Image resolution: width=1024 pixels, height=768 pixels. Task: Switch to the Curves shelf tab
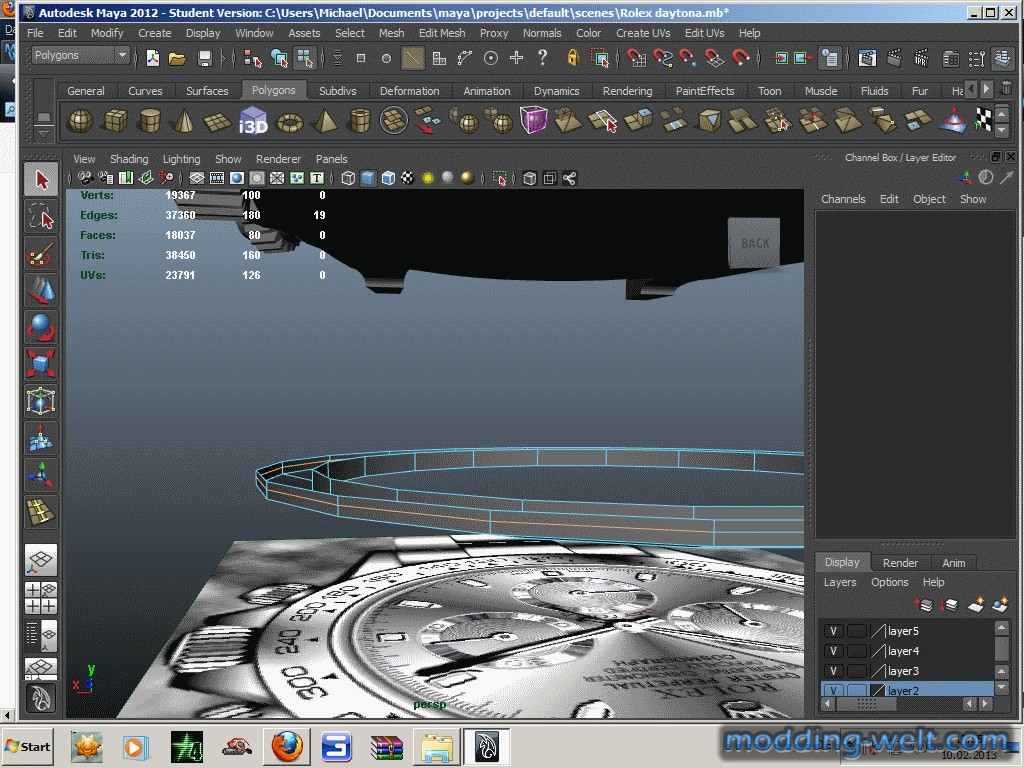tap(145, 91)
